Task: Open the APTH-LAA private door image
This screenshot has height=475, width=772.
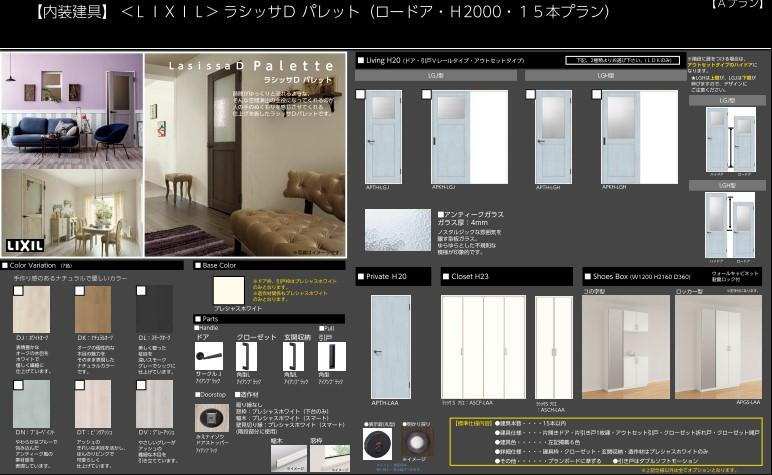Action: coord(390,347)
